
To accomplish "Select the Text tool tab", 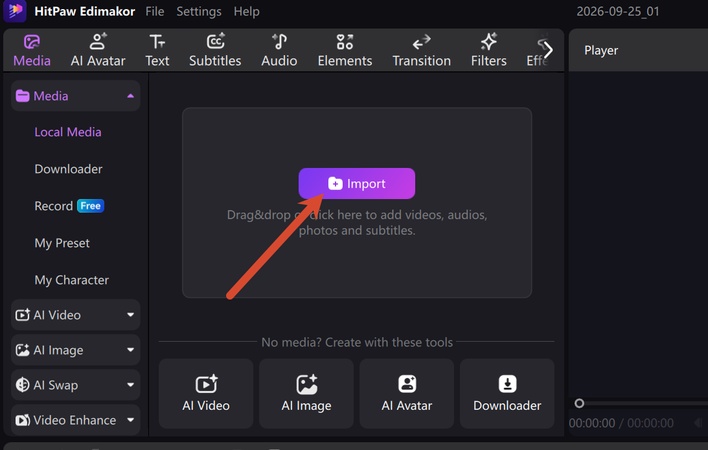I will coord(157,50).
